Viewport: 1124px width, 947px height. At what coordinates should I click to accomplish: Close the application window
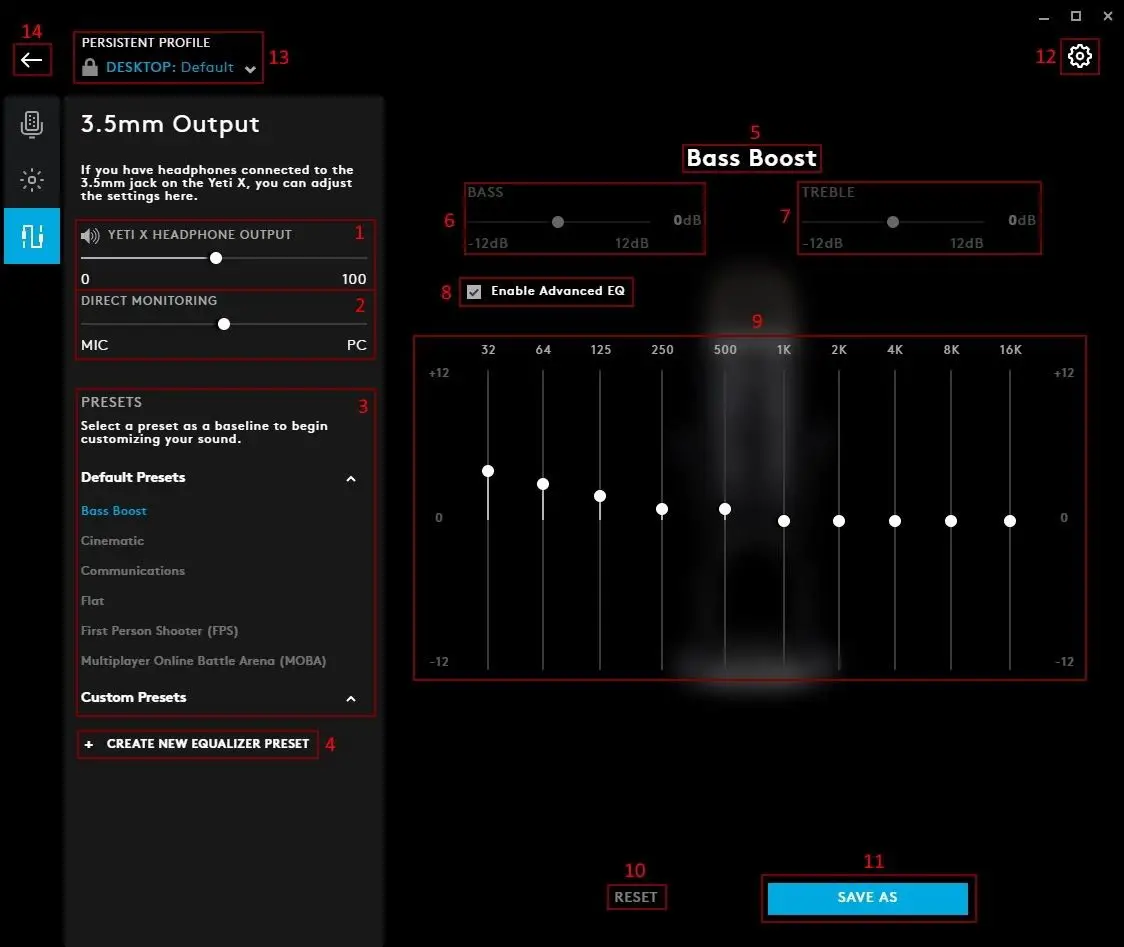click(1108, 16)
